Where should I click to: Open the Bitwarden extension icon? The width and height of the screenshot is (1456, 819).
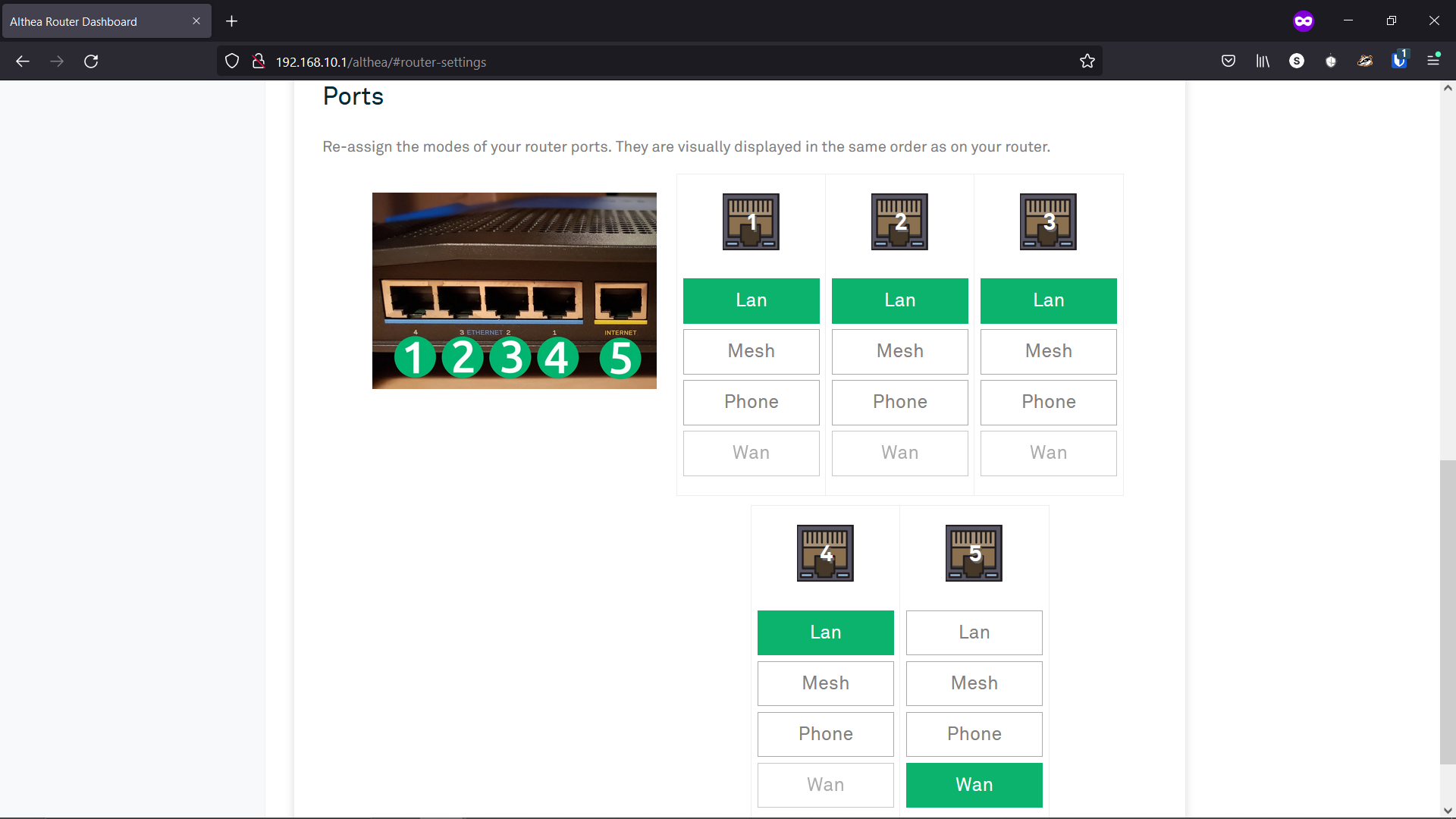pyautogui.click(x=1399, y=60)
